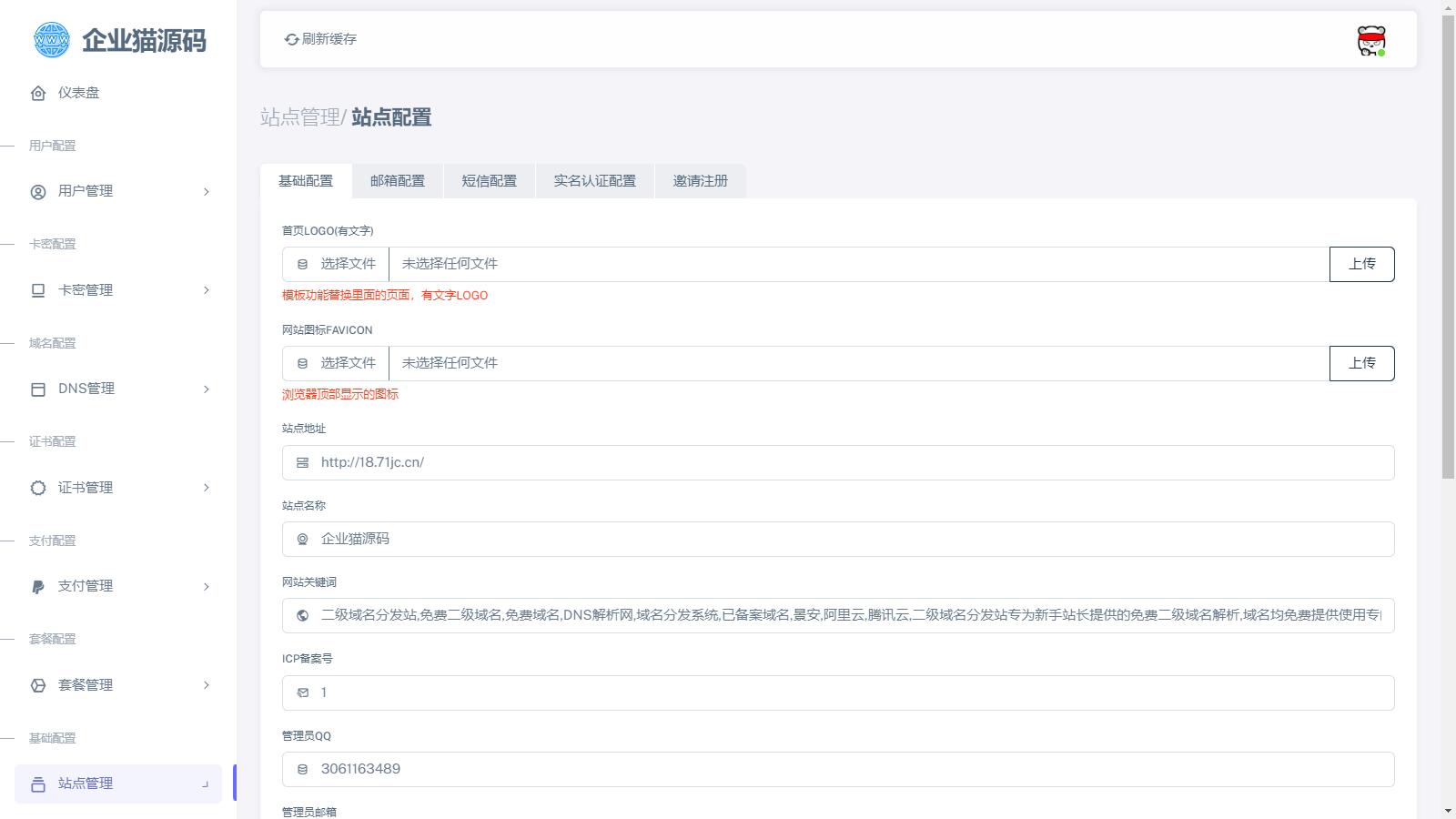
Task: Expand the 证书管理 submenu chevron
Action: click(x=207, y=488)
